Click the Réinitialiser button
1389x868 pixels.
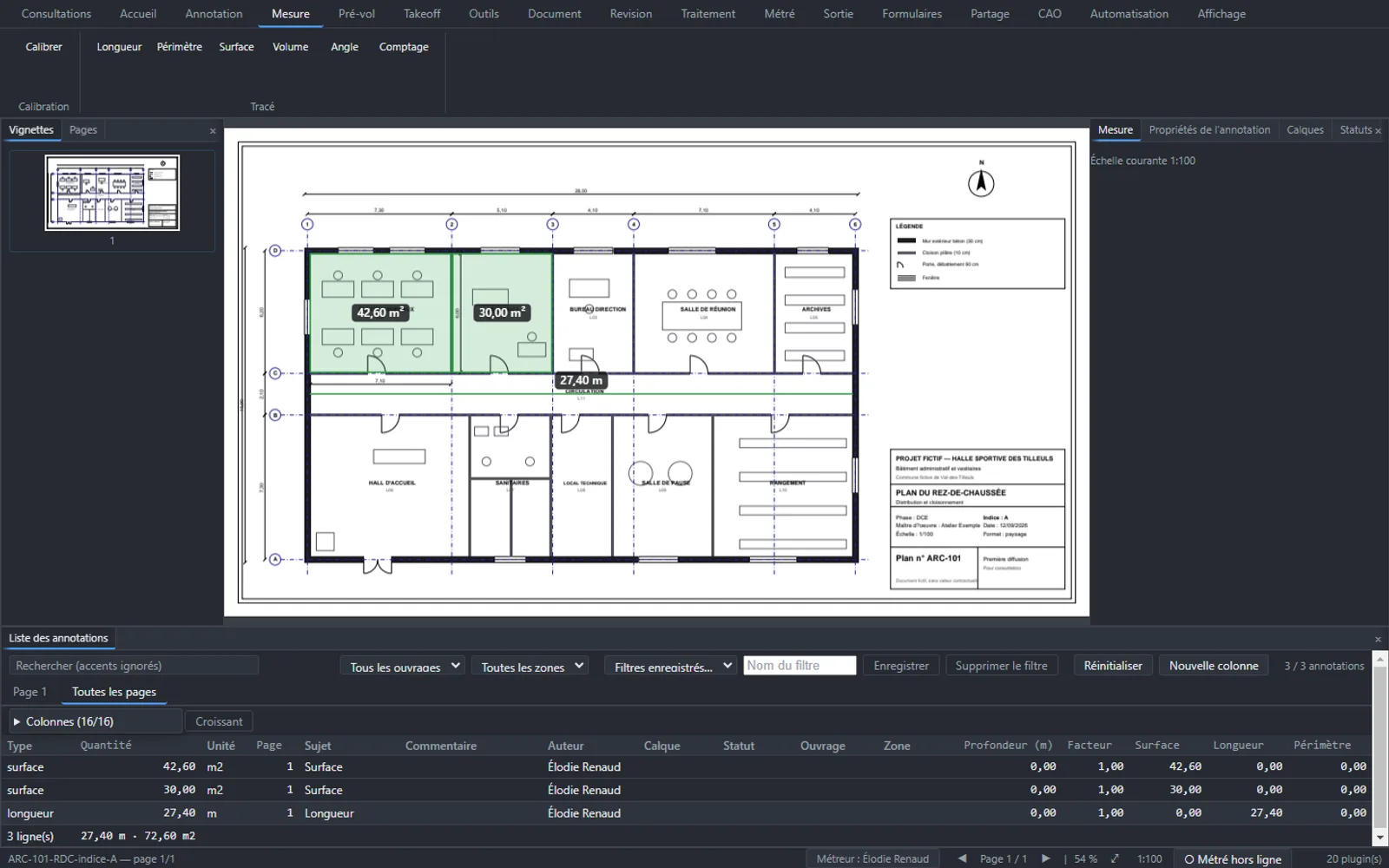(1113, 666)
